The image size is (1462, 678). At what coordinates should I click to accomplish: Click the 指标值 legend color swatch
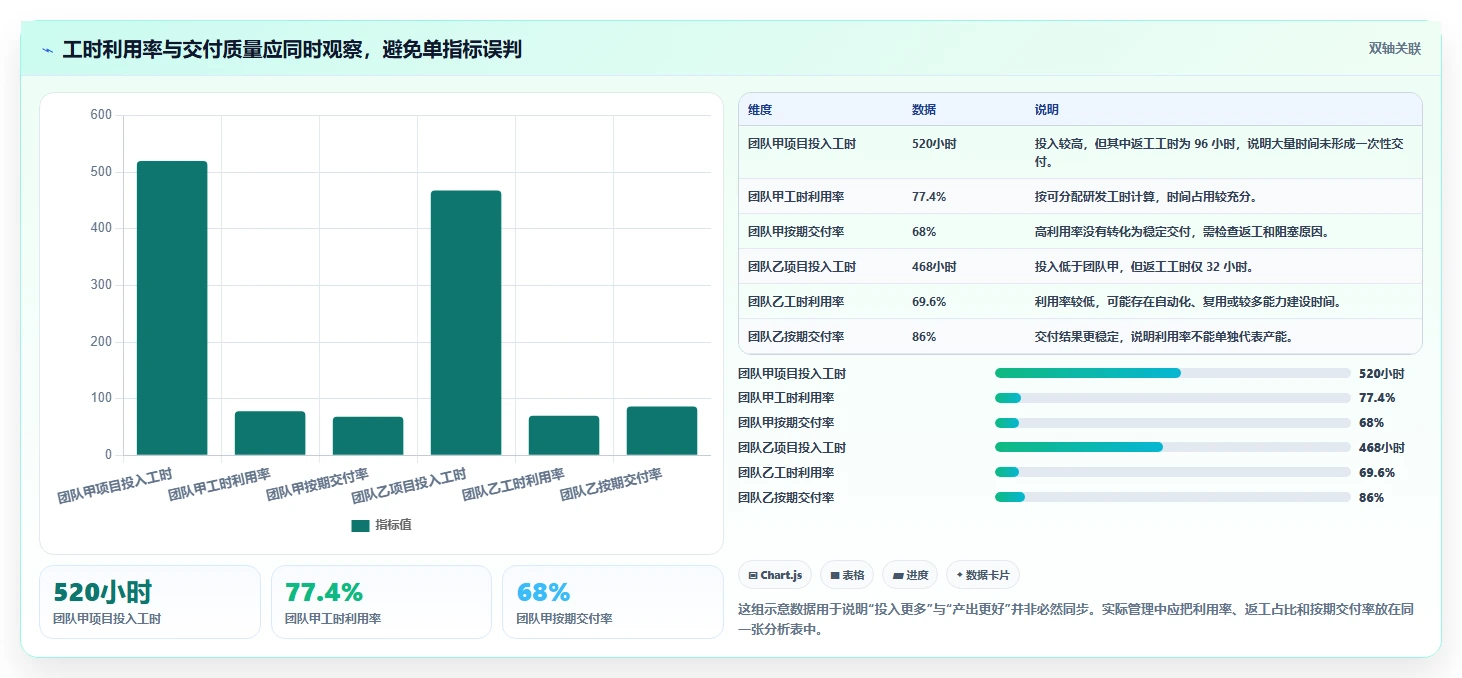pyautogui.click(x=360, y=526)
